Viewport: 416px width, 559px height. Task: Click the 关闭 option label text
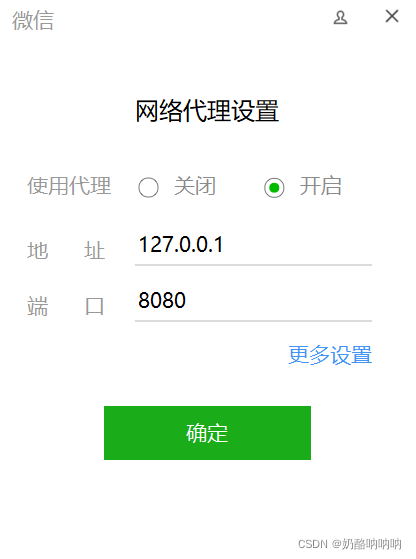(195, 186)
